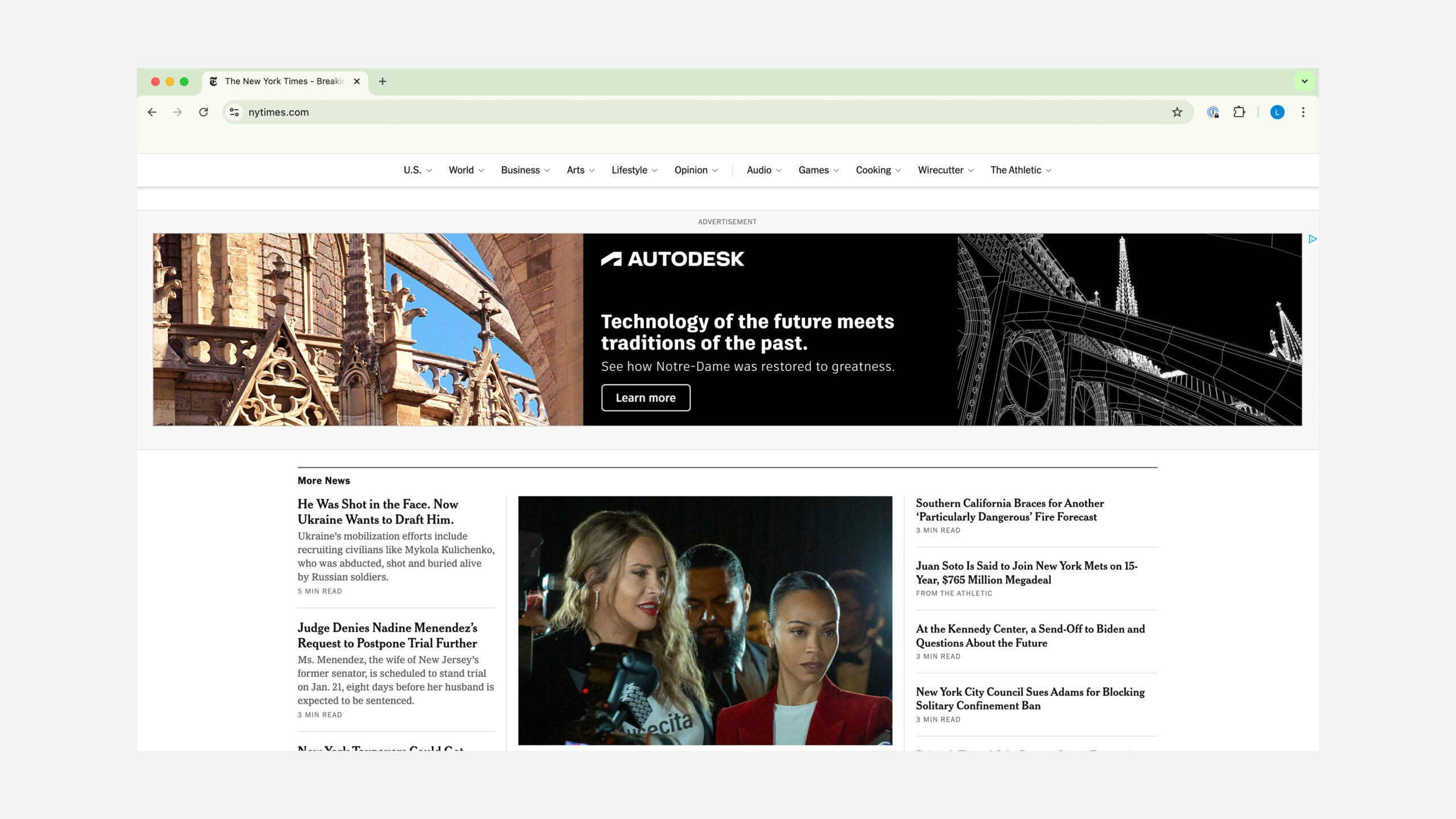Open the Wirecutter menu item
Viewport: 1456px width, 819px height.
(945, 170)
